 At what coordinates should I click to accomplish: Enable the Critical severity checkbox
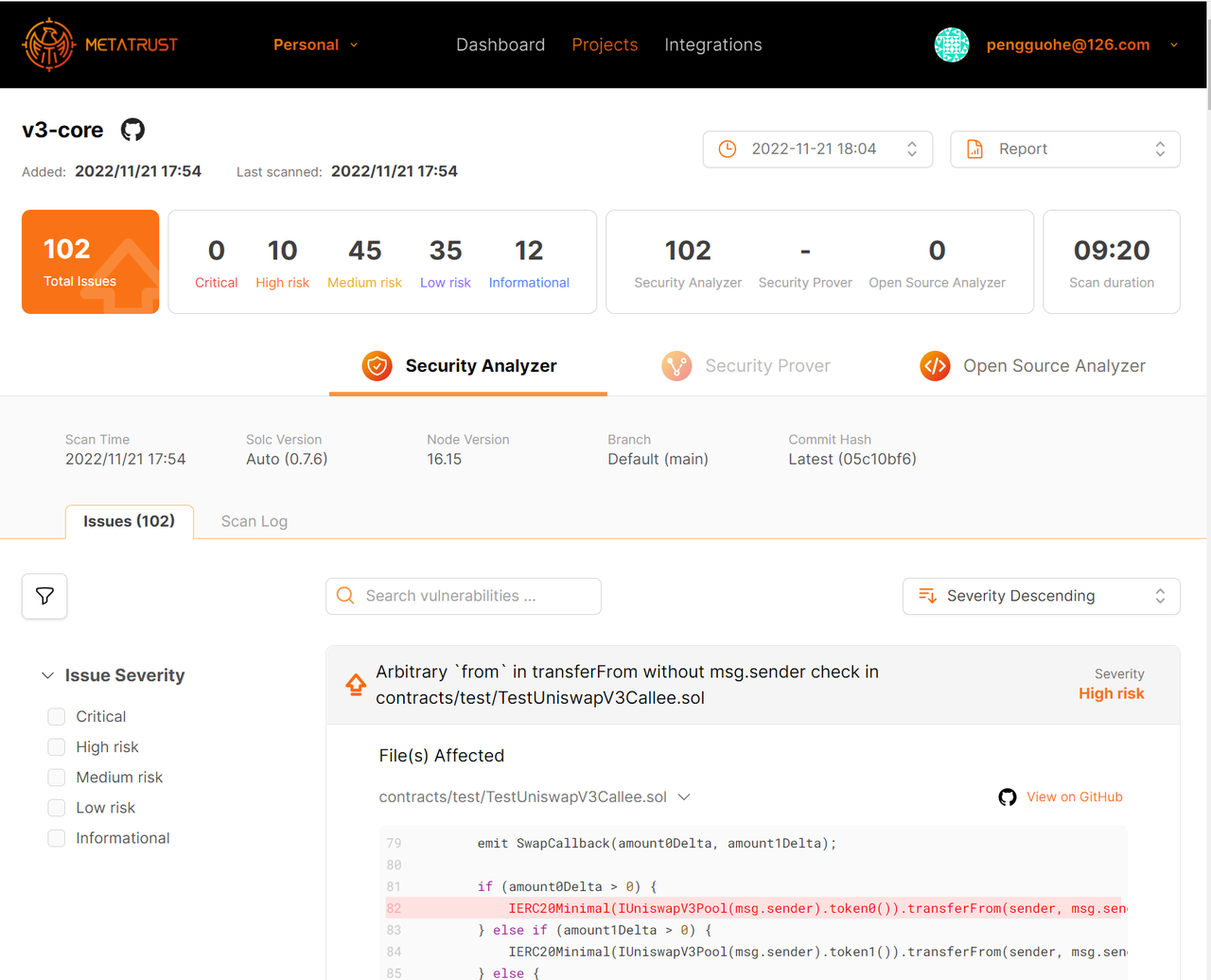tap(57, 717)
